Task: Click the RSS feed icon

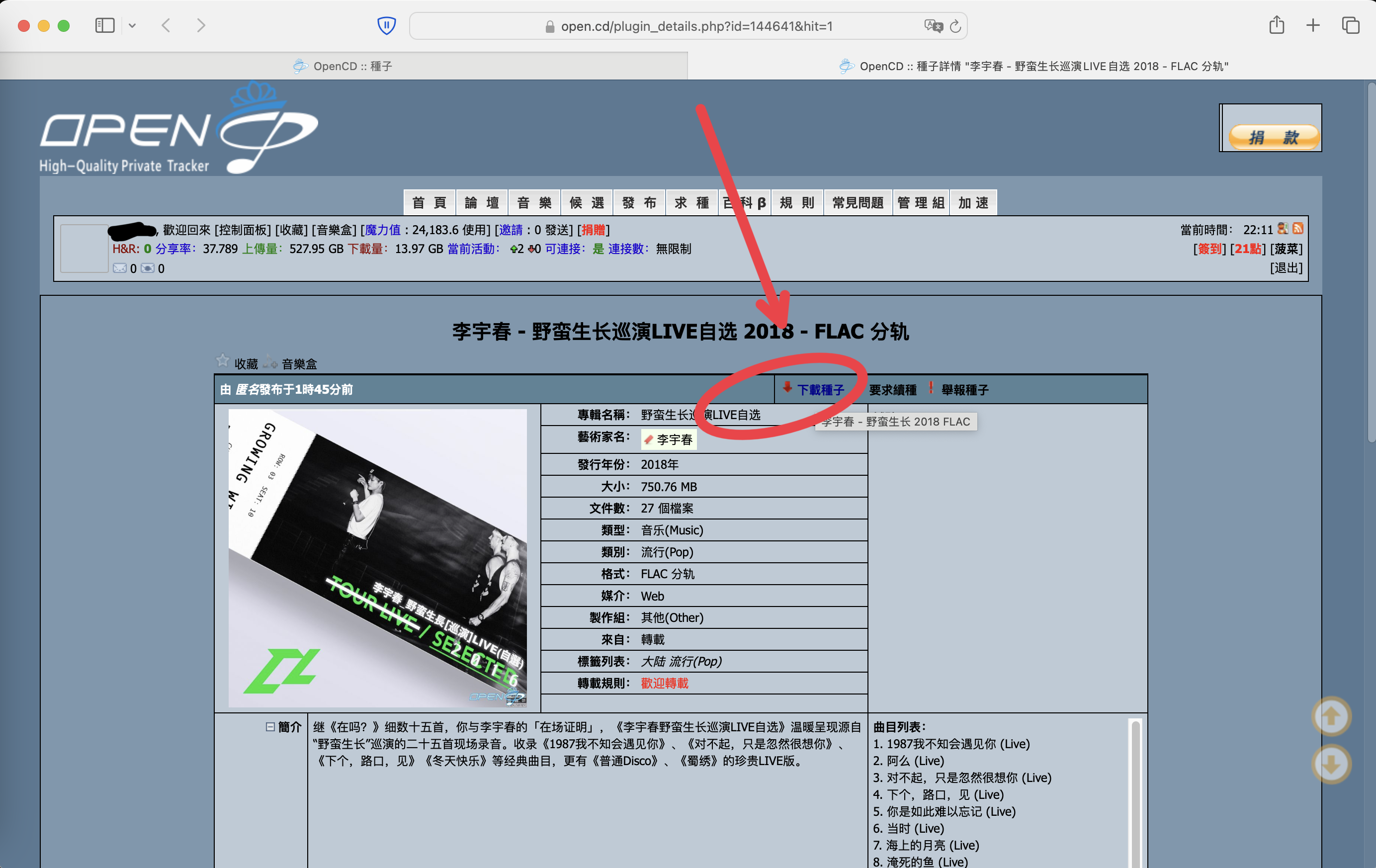Action: (x=1298, y=229)
